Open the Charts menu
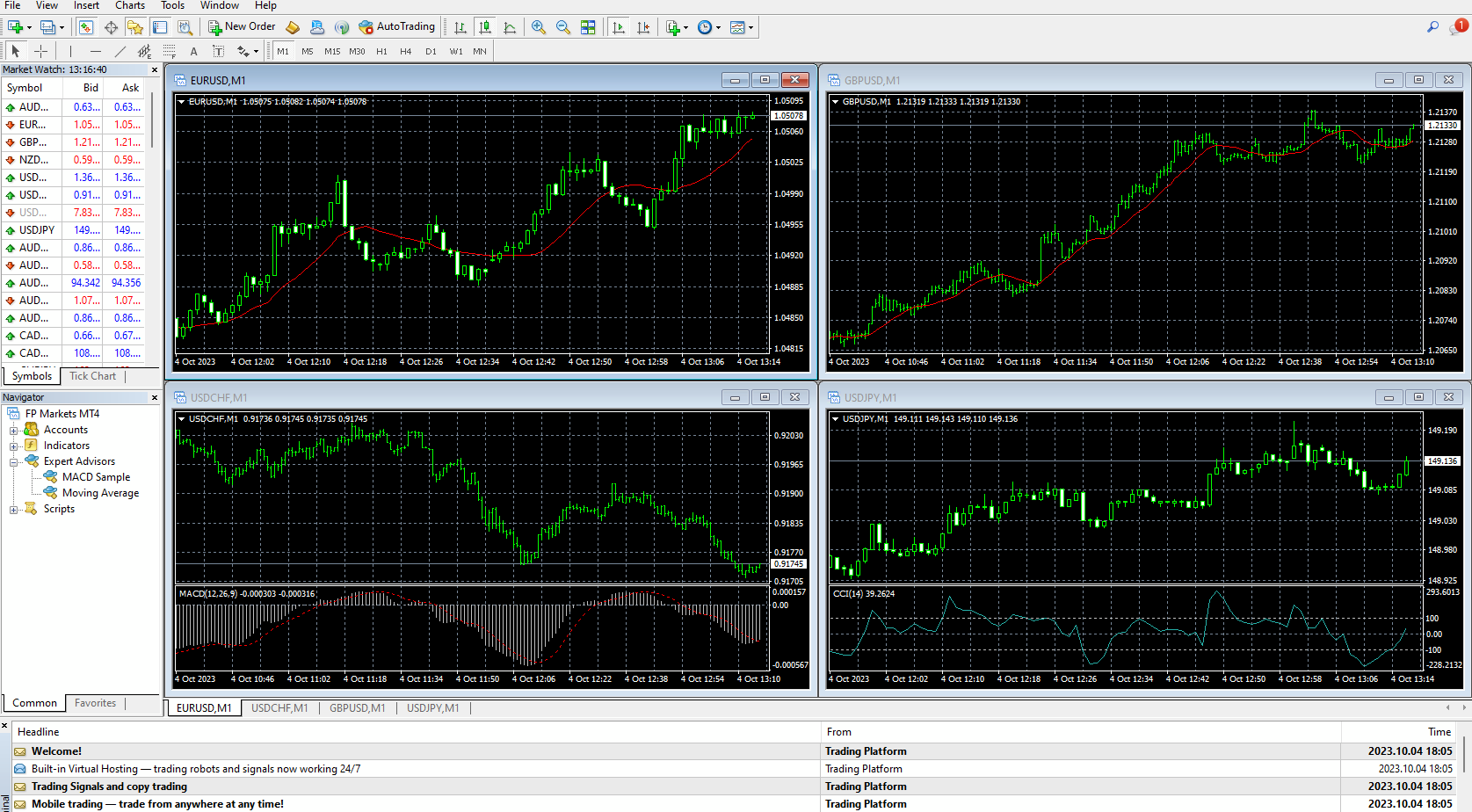The height and width of the screenshot is (812, 1472). coord(130,5)
